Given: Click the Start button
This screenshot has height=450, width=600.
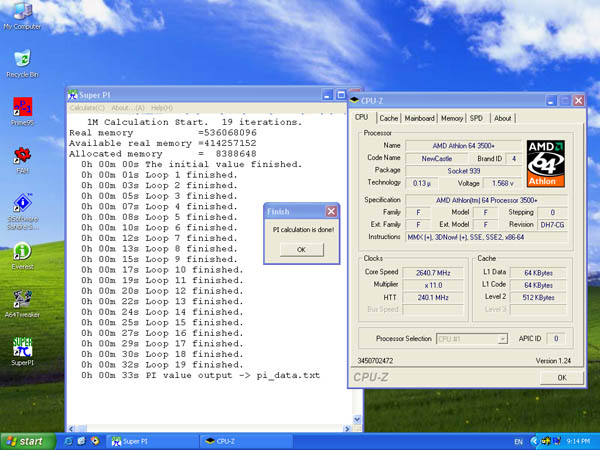Looking at the screenshot, I should tap(28, 441).
